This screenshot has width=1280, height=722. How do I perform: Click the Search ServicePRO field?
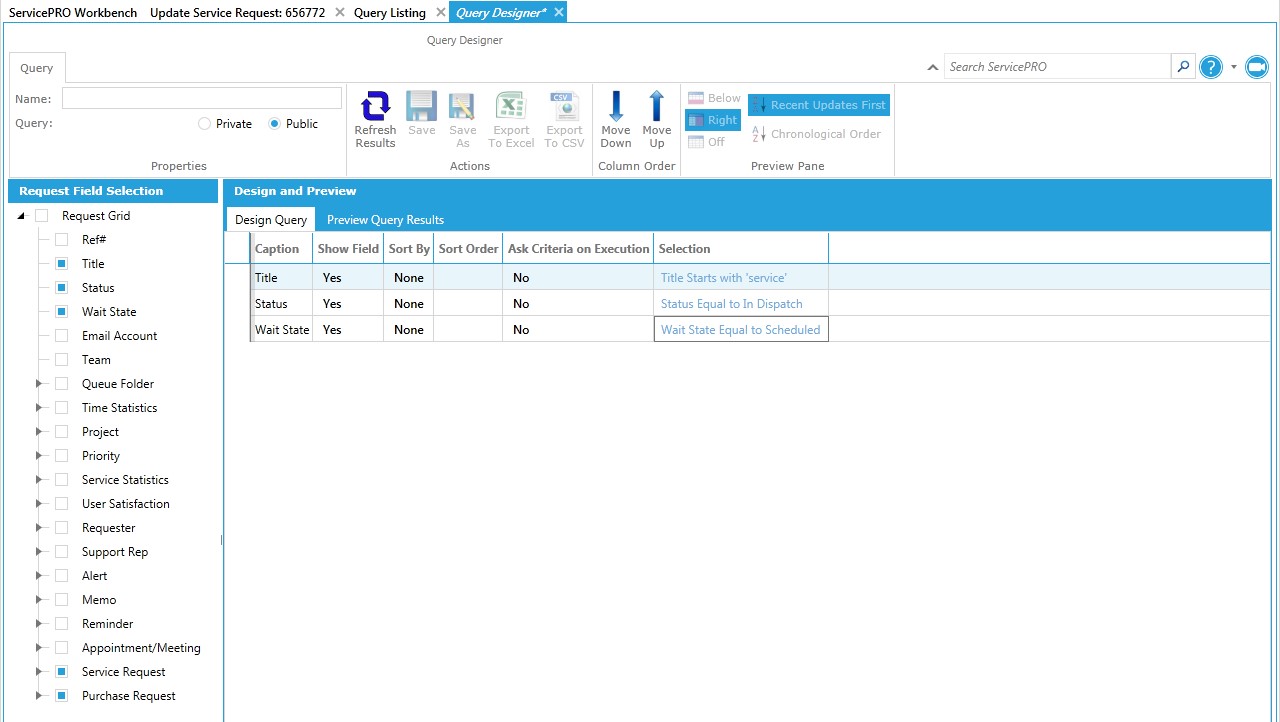point(1057,67)
